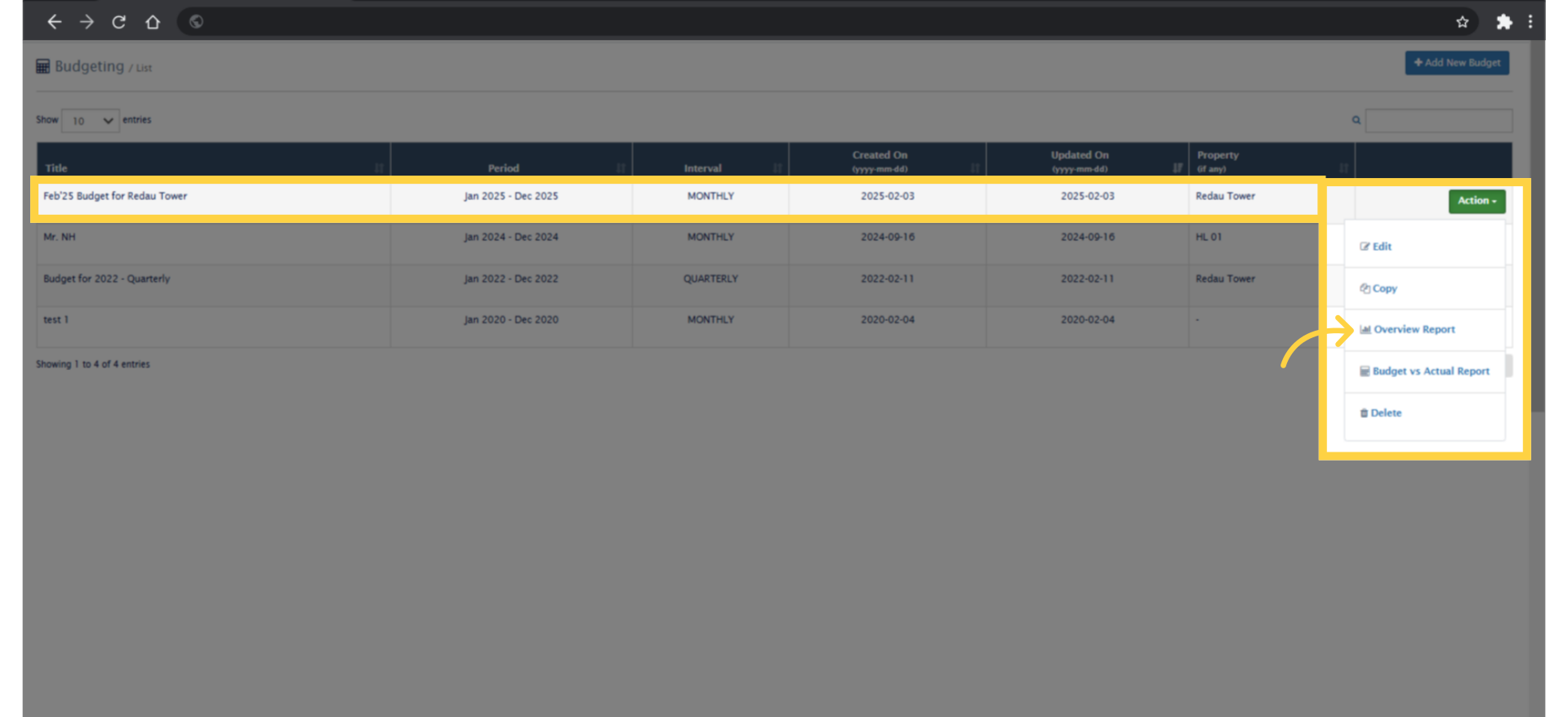Open the browser extensions puzzle icon
Screen dimensions: 1568x717
[1503, 22]
